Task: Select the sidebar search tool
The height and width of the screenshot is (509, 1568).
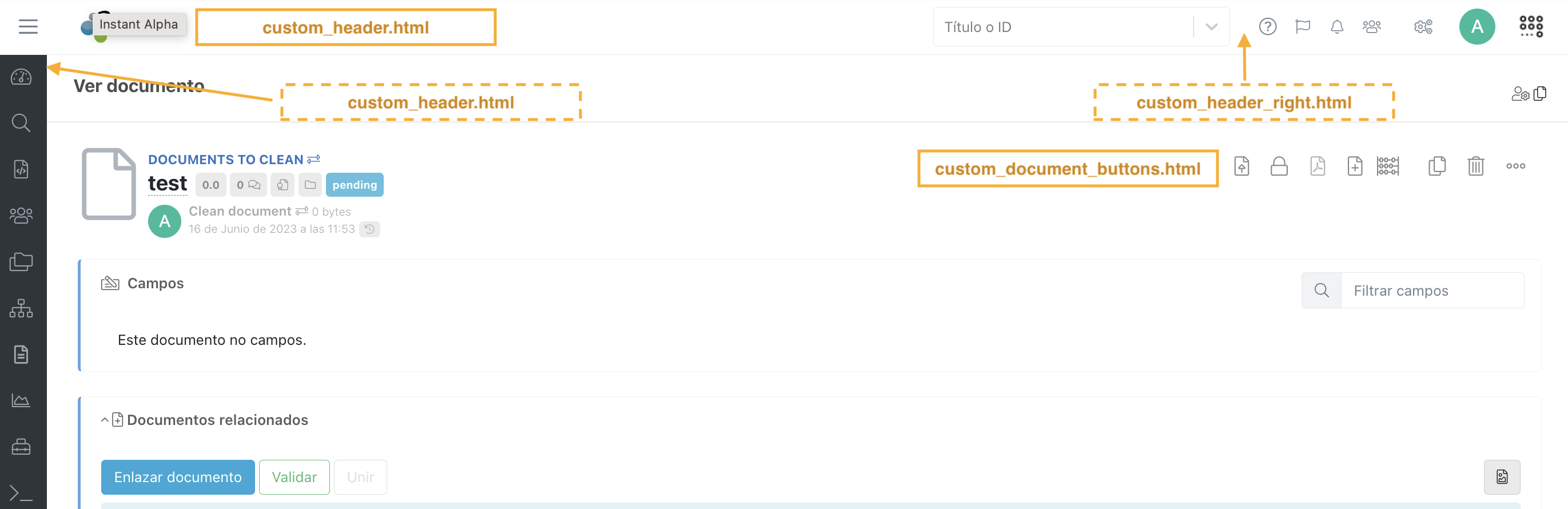Action: pyautogui.click(x=21, y=122)
